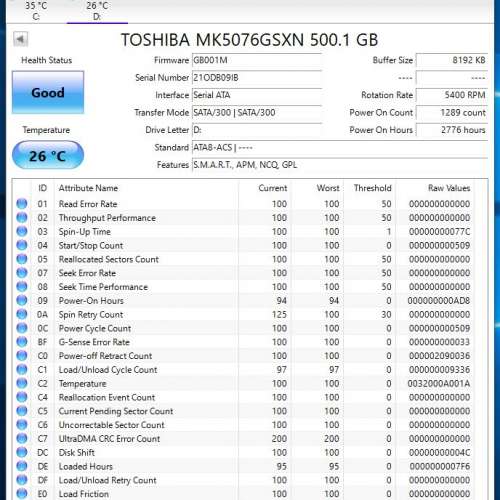Click the drive title TOSHIBA MK5076GSXN 500.1 GB
Image resolution: width=500 pixels, height=500 pixels.
pyautogui.click(x=249, y=40)
